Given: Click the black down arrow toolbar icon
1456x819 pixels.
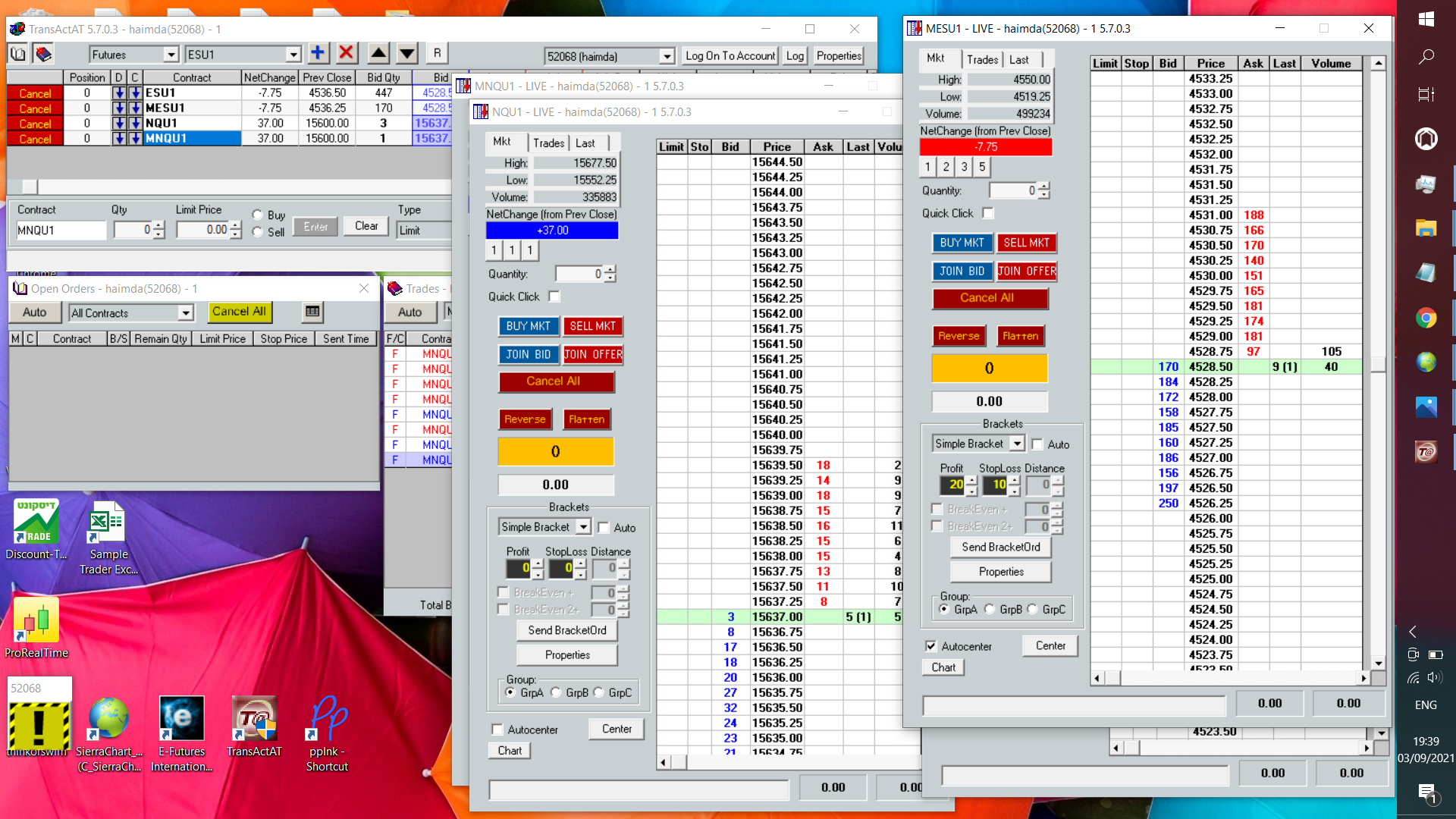Looking at the screenshot, I should (407, 53).
